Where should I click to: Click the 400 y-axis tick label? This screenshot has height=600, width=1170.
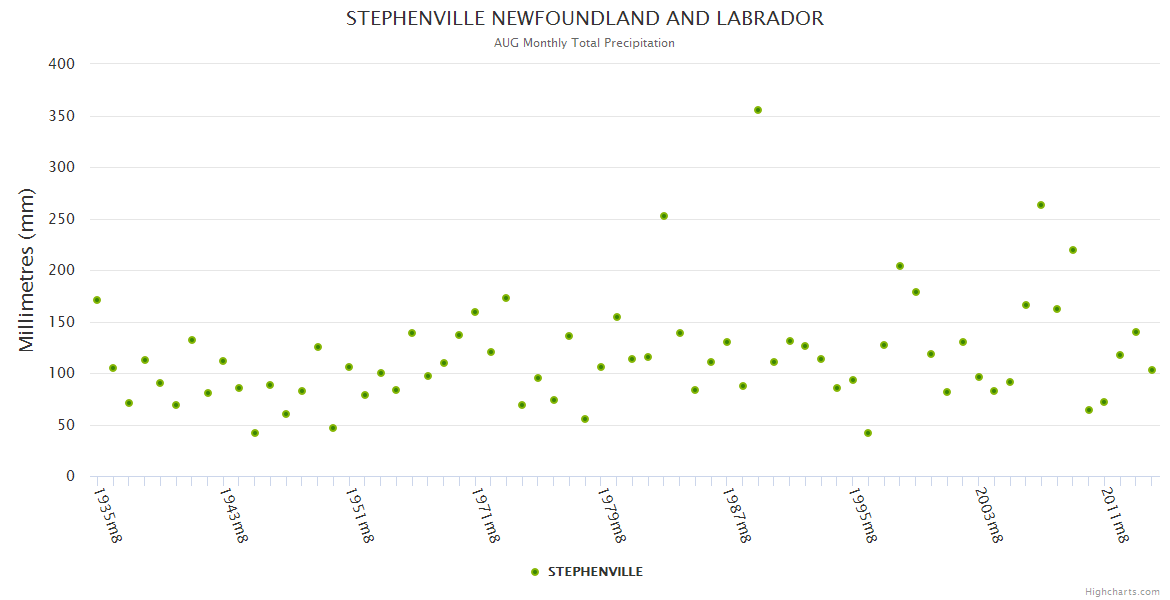point(62,64)
